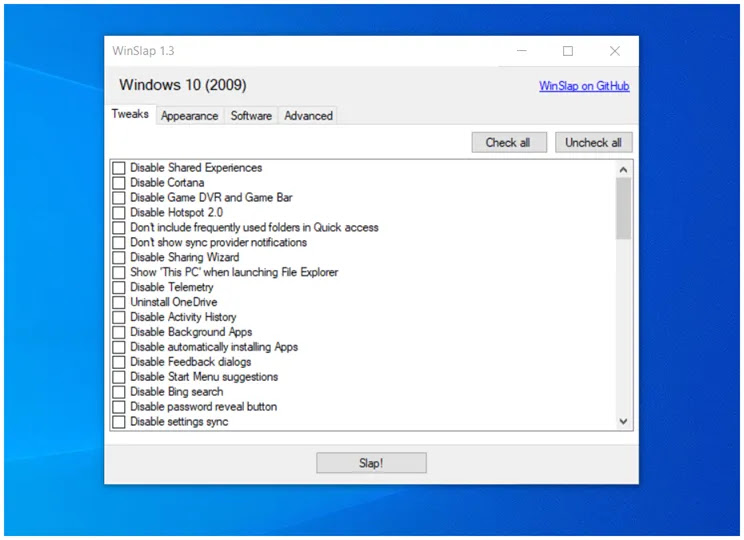This screenshot has width=744, height=540.
Task: Check Disable Start Menu suggestions
Action: pos(119,377)
